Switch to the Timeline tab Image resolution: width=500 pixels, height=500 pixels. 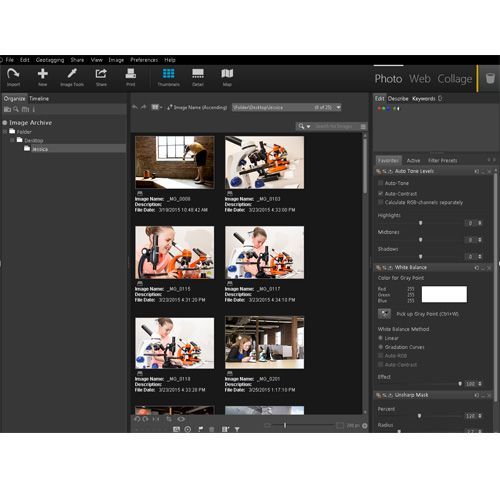click(39, 99)
